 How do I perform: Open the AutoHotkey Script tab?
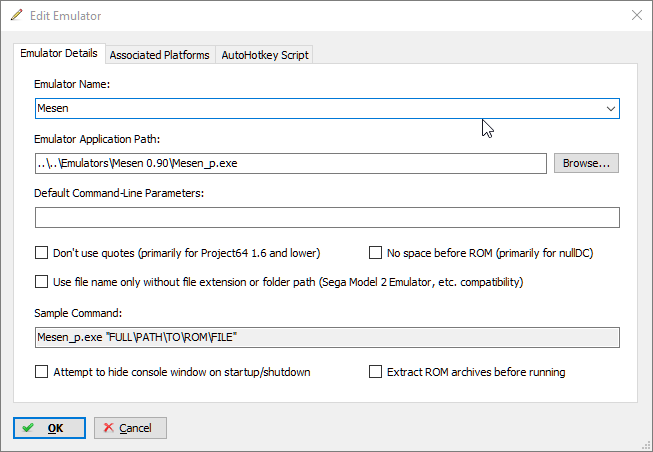[x=265, y=55]
